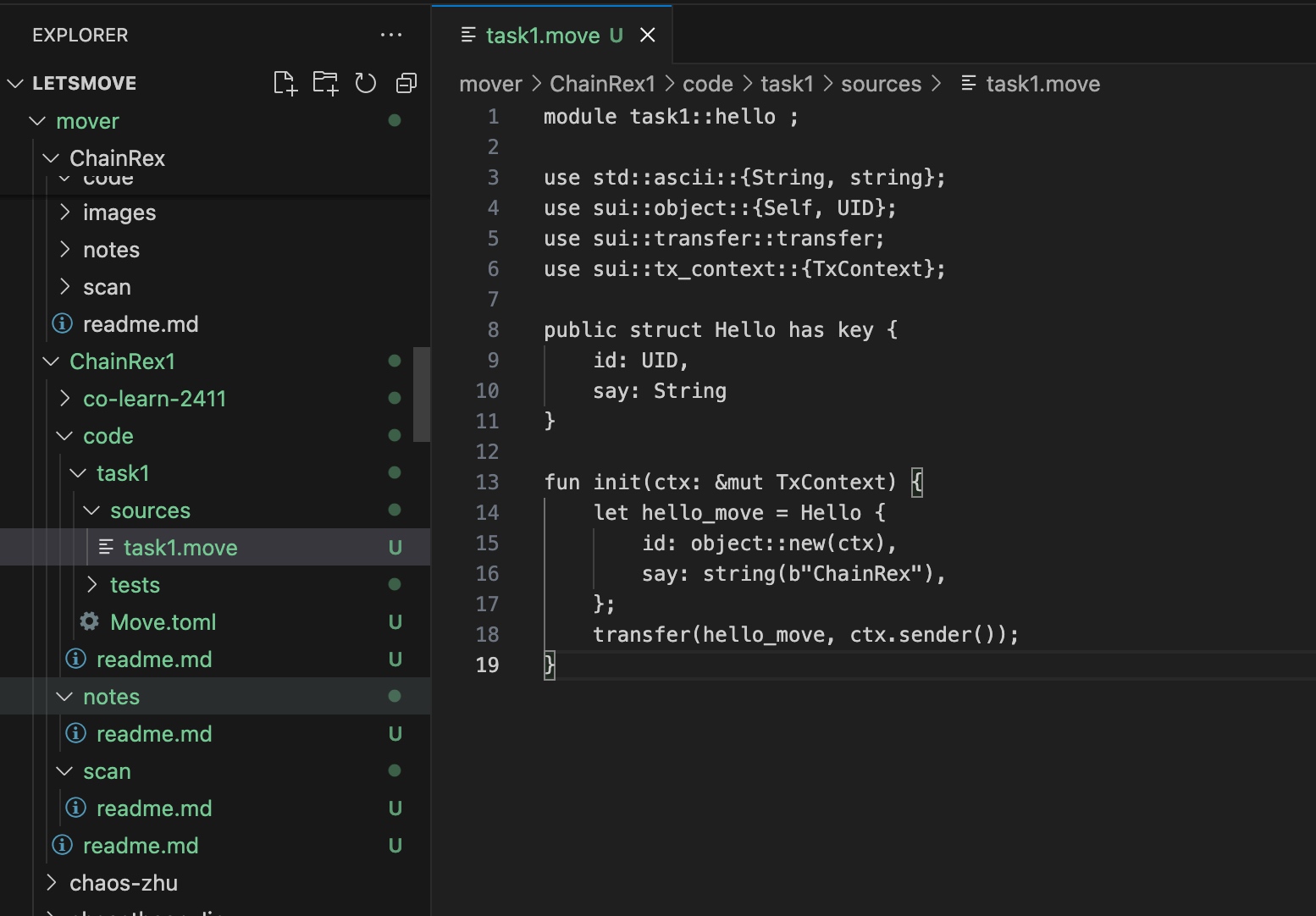Collapse the notes folder under ChainRex1
Viewport: 1316px width, 916px height.
point(64,697)
